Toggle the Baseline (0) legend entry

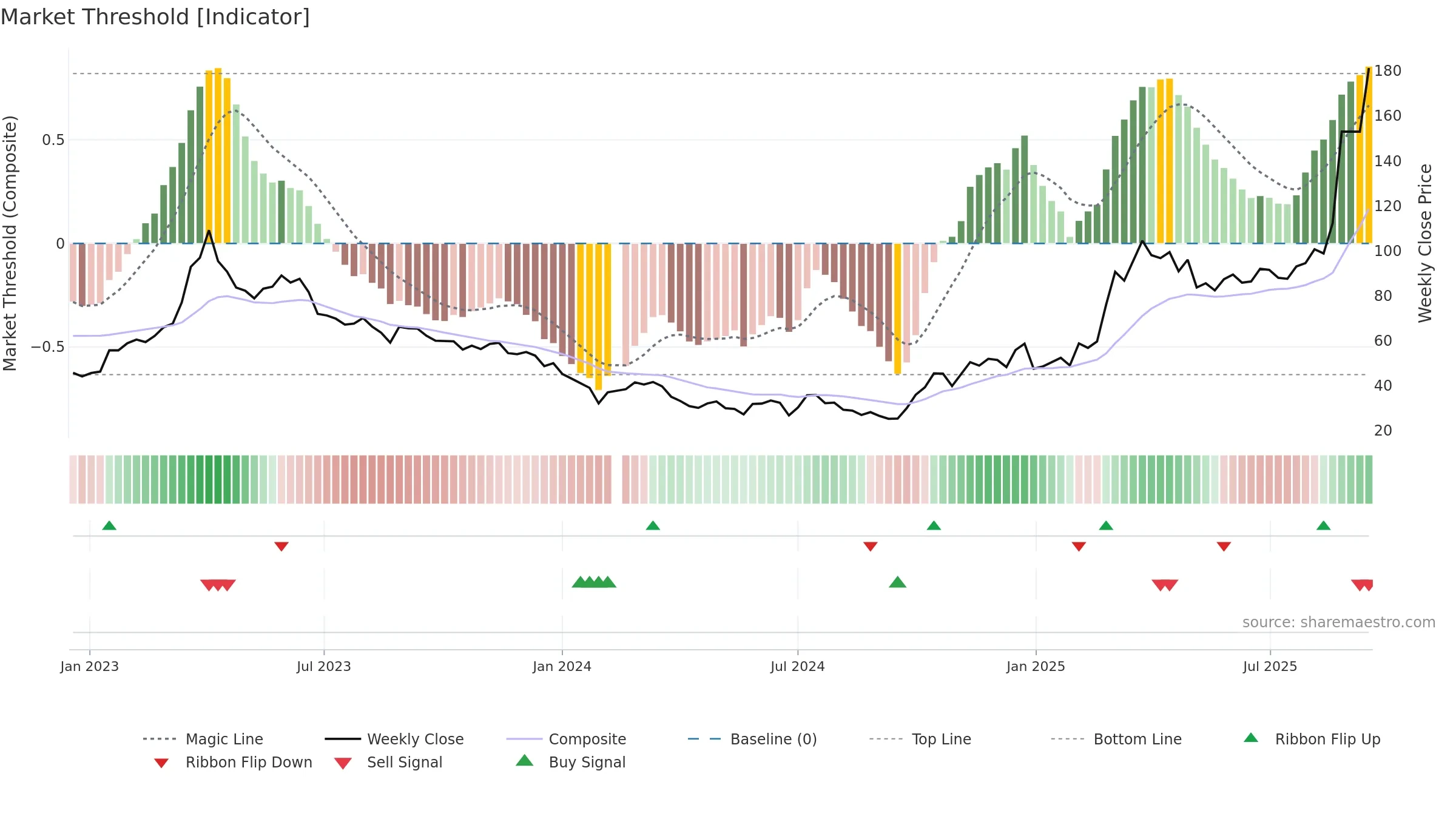tap(752, 739)
